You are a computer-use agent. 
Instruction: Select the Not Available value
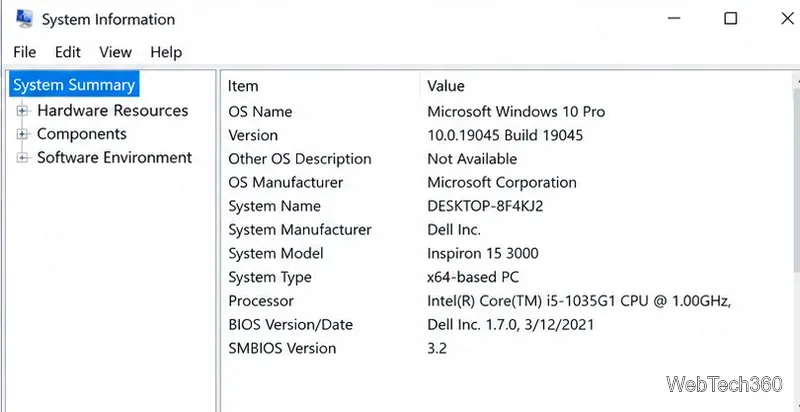(x=472, y=159)
